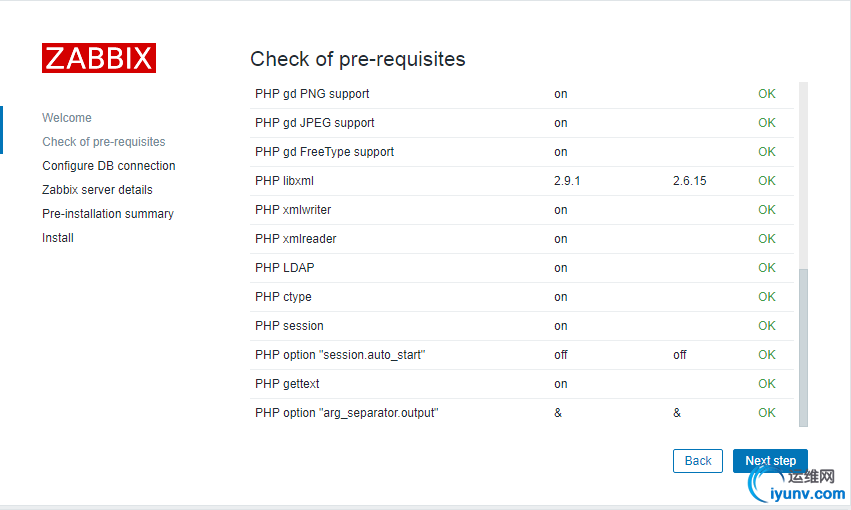
Task: Go Back to previous step
Action: (x=698, y=461)
